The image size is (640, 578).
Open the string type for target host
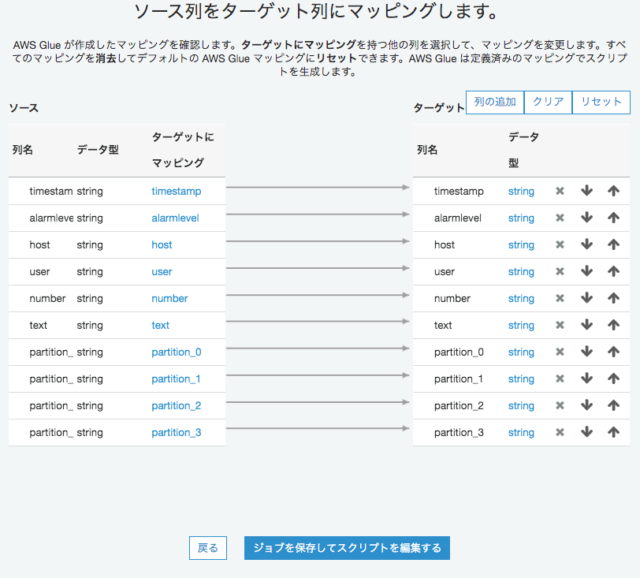[521, 245]
